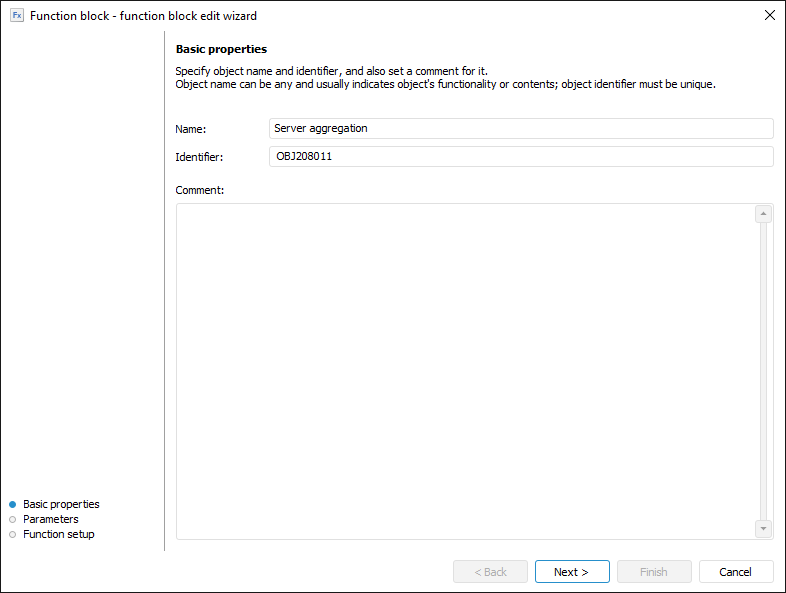Image resolution: width=786 pixels, height=593 pixels.
Task: Open the Parameters wizard step
Action: pyautogui.click(x=51, y=519)
